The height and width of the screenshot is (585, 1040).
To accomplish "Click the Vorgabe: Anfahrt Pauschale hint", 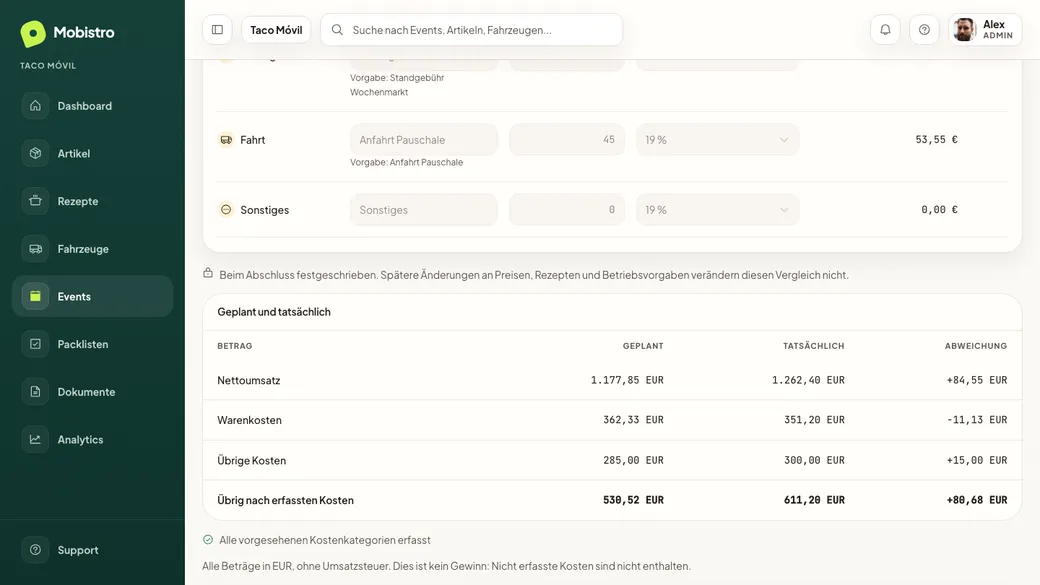I will (407, 162).
